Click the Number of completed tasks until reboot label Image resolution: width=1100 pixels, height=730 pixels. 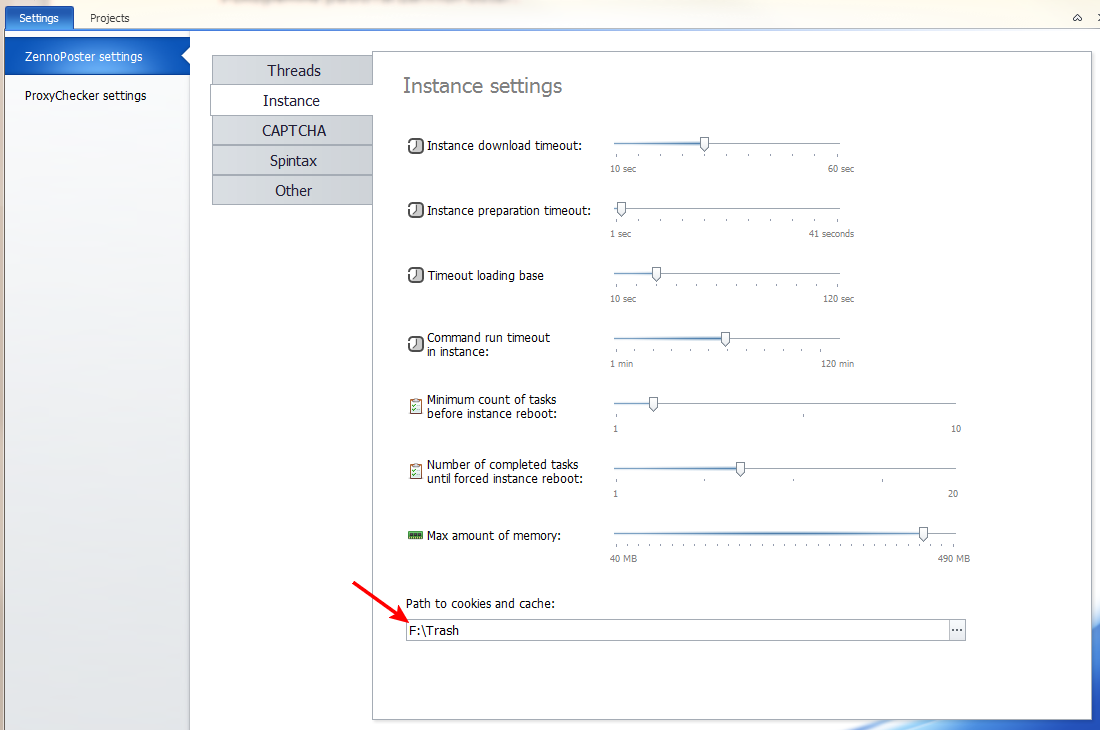coord(505,471)
